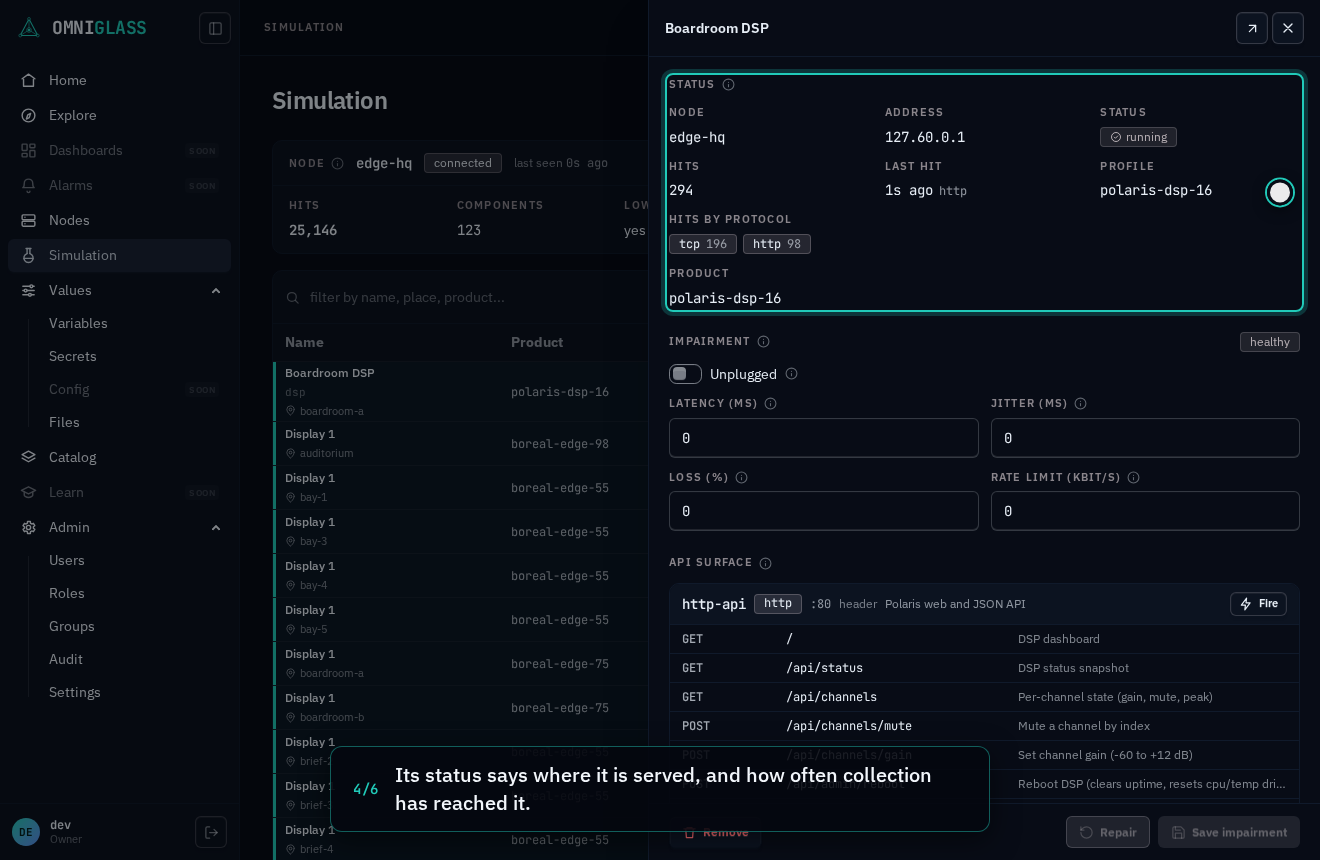Click the tcp 196 protocol badge
Viewport: 1320px width, 860px height.
pos(703,244)
